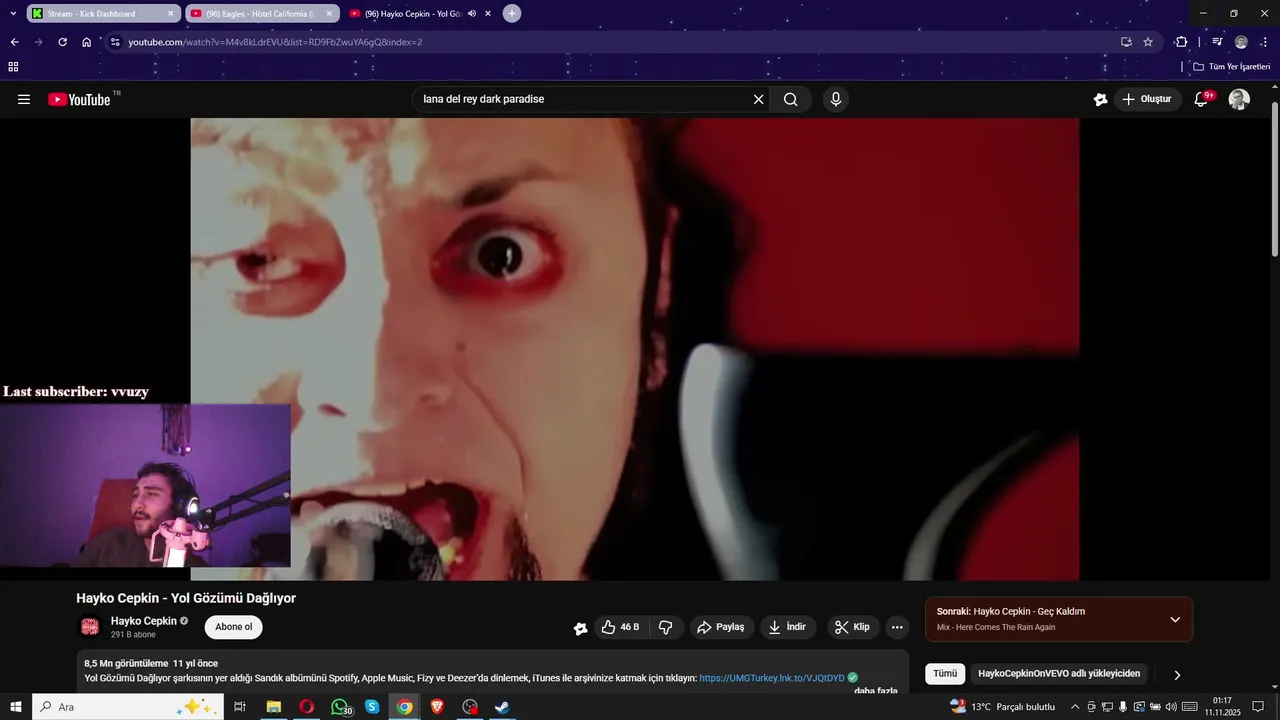
Task: Click the sparkle icon left of like button
Action: point(580,628)
